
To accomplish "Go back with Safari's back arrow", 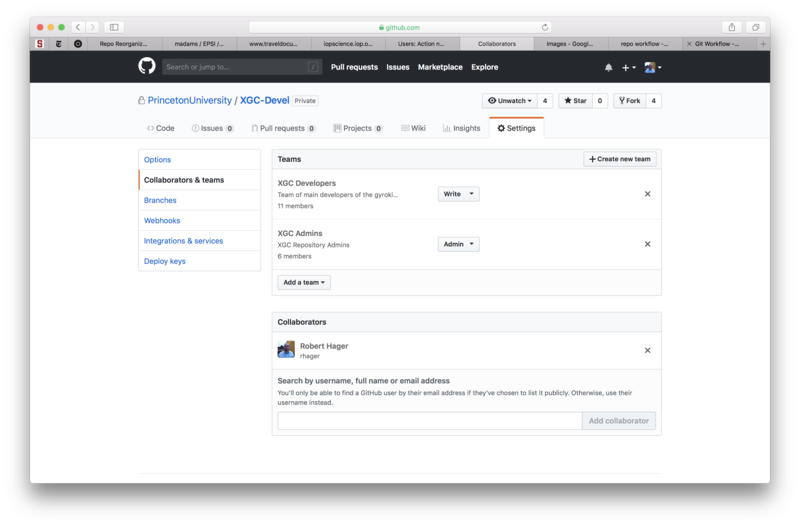I will tap(78, 27).
